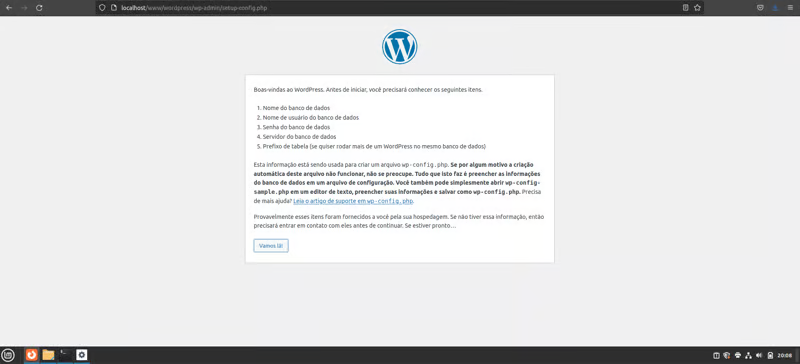This screenshot has width=800, height=364.
Task: Click 'Senha do banco de dados' item
Action: tap(296, 127)
